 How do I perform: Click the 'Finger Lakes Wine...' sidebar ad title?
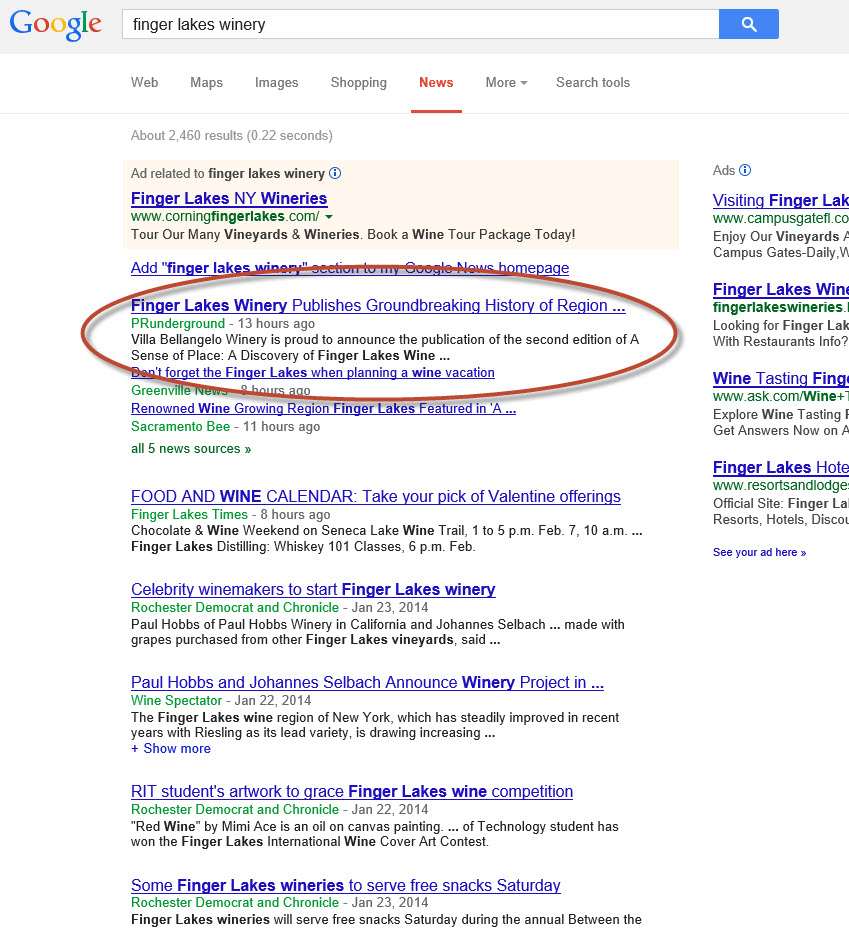pyautogui.click(x=781, y=289)
